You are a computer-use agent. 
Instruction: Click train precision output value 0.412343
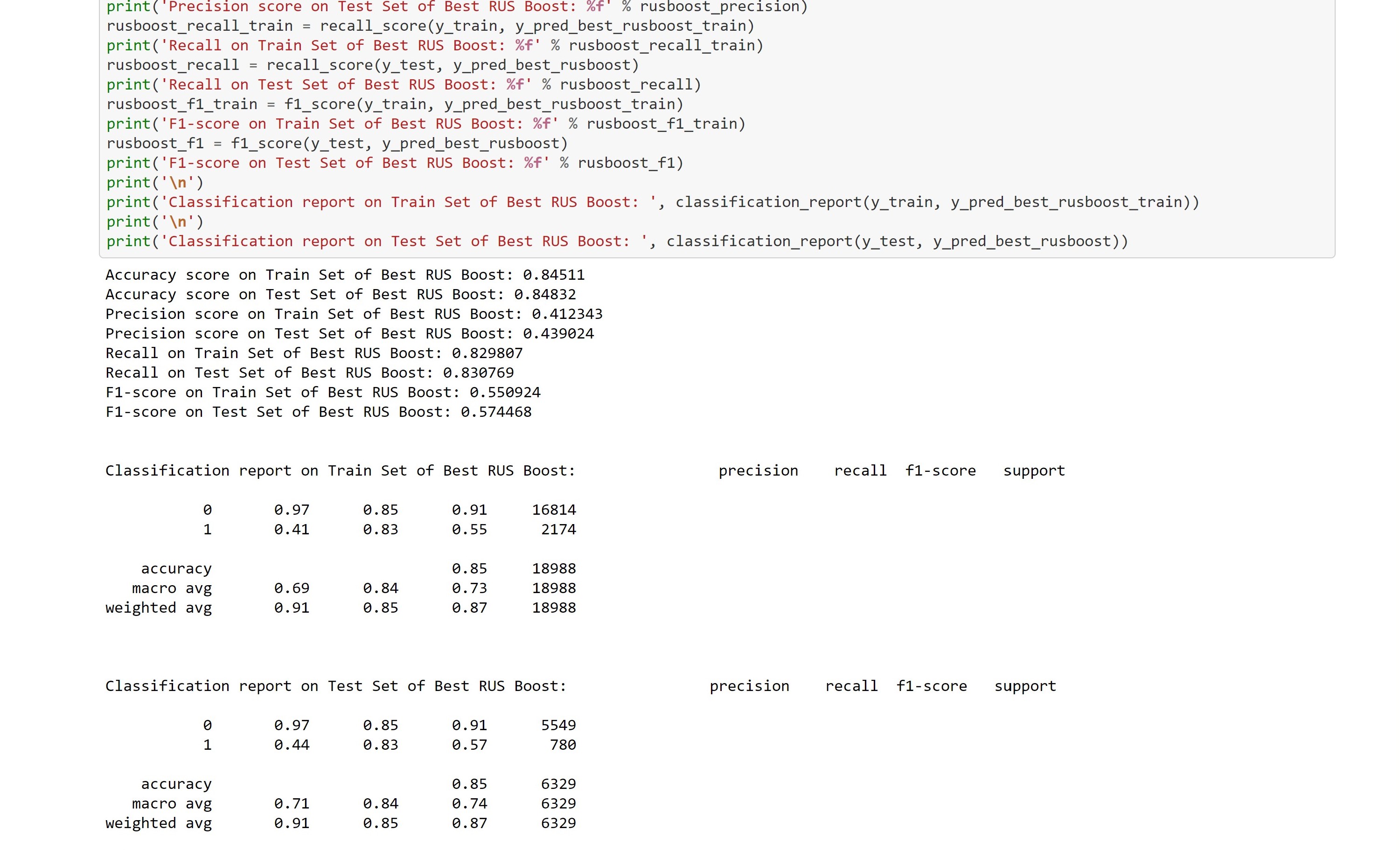566,315
